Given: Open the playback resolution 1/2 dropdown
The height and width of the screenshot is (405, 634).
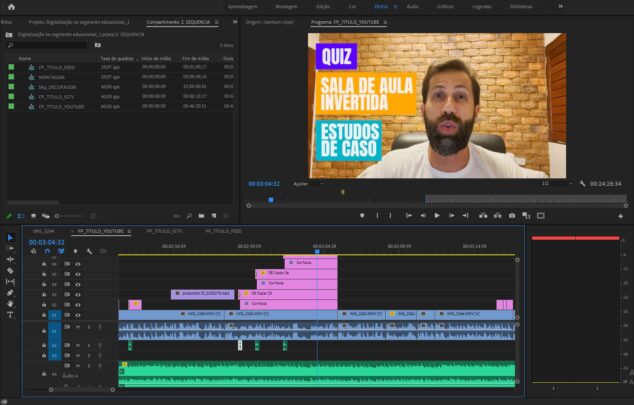Looking at the screenshot, I should coord(550,184).
